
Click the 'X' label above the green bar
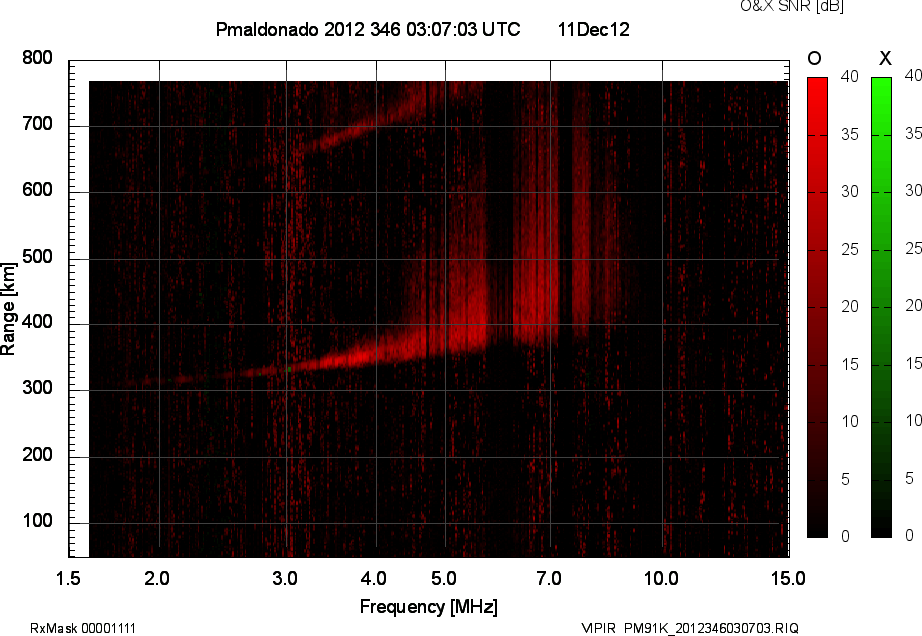pos(885,58)
